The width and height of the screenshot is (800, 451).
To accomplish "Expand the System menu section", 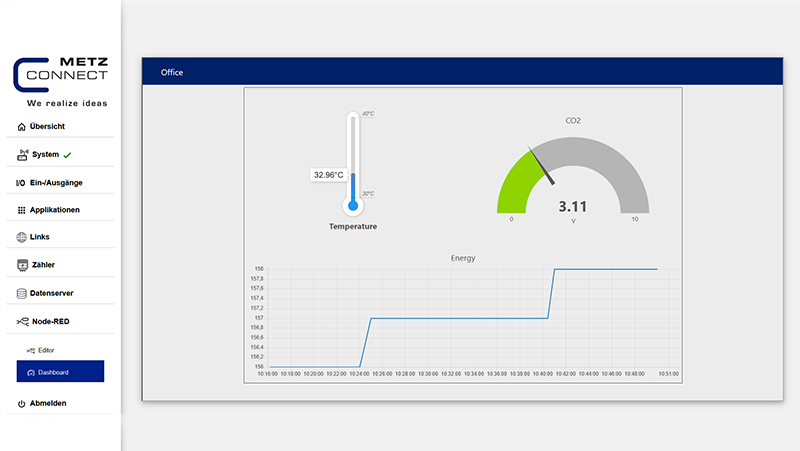I will click(45, 155).
